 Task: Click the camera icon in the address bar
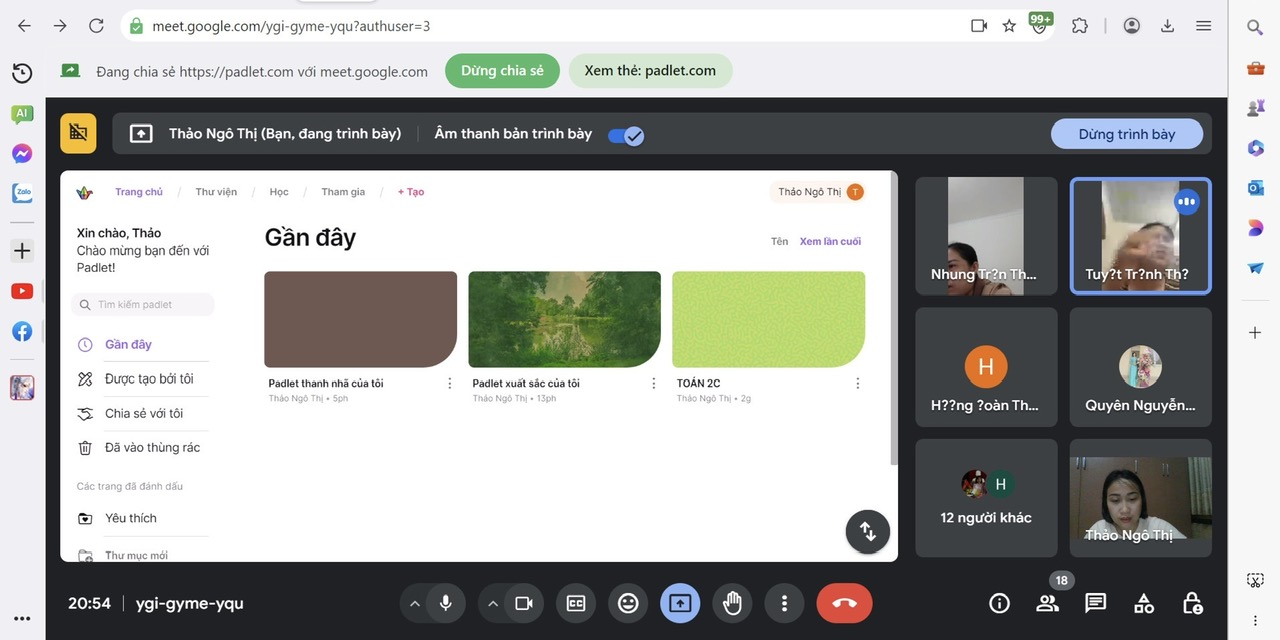[979, 26]
